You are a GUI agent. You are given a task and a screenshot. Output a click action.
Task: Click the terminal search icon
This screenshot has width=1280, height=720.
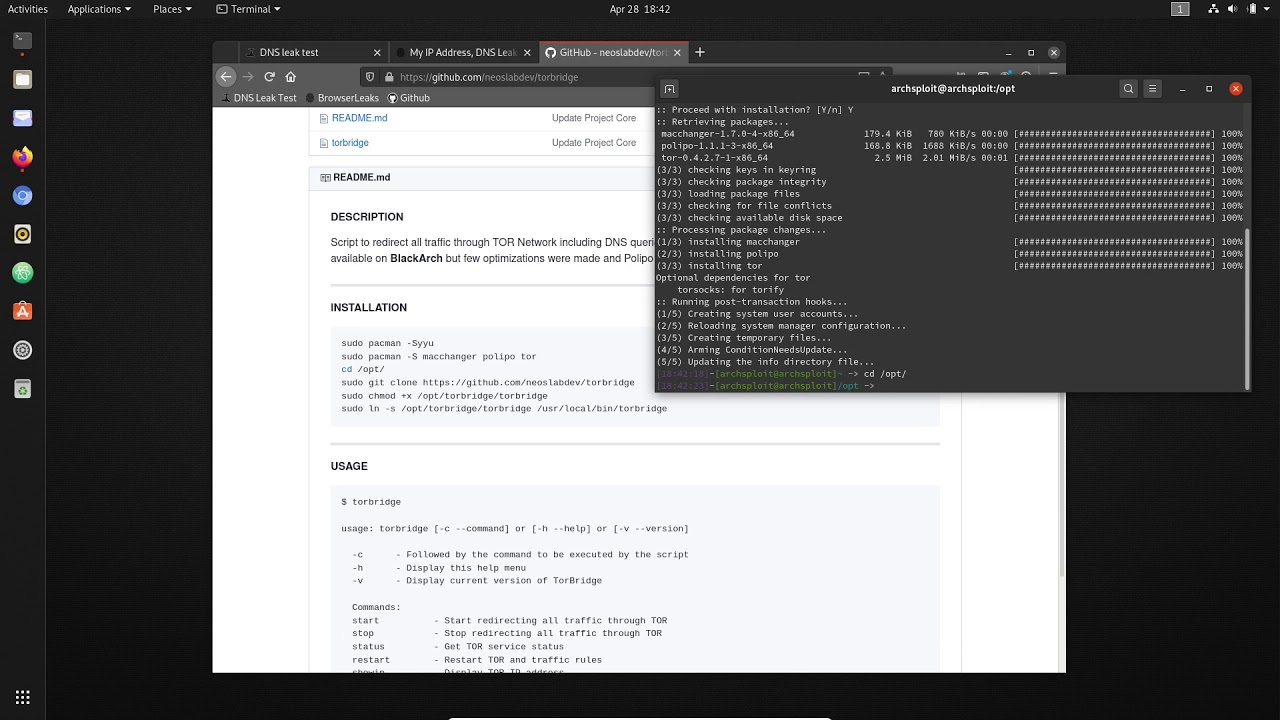(1128, 89)
